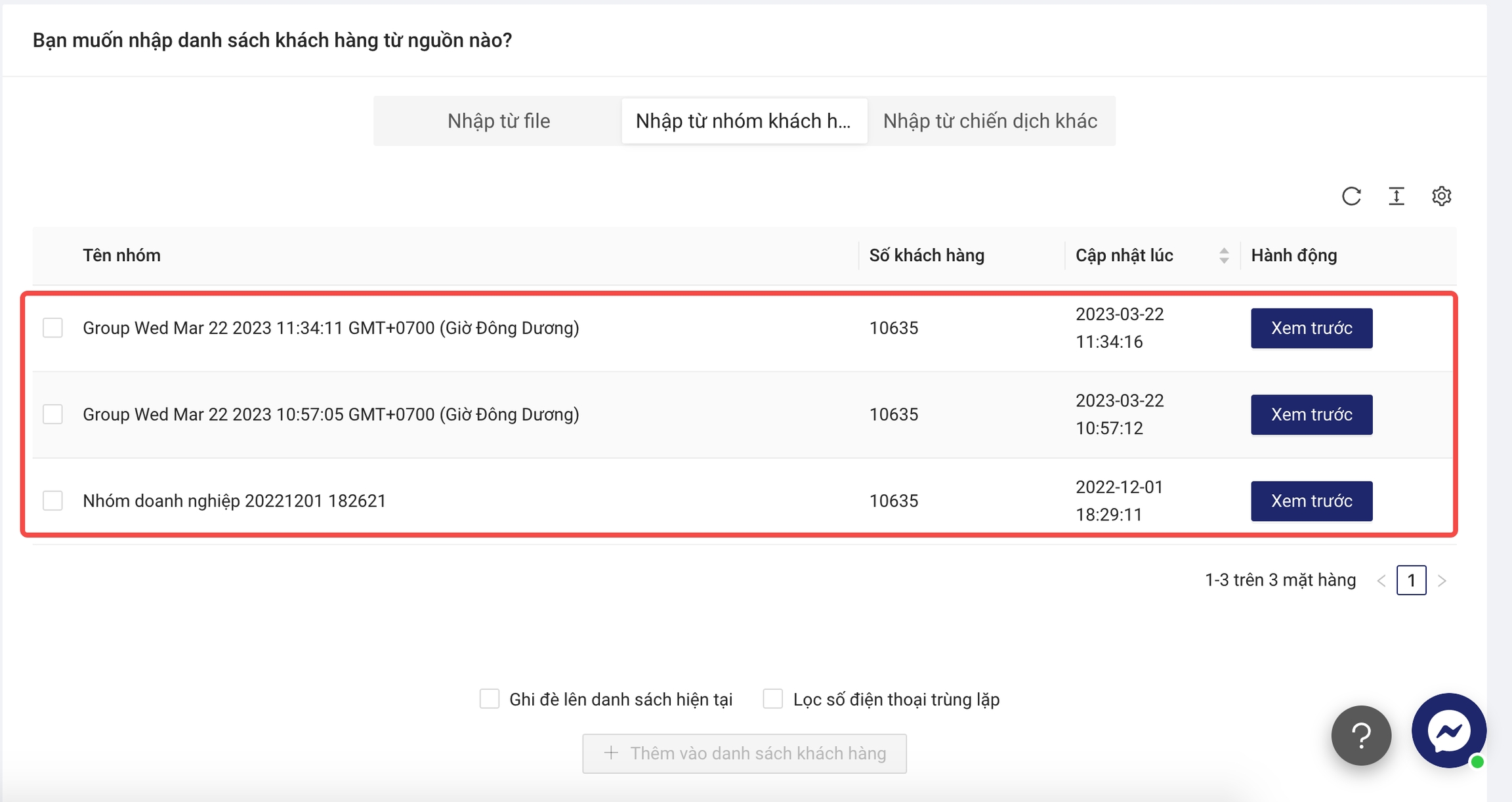The height and width of the screenshot is (802, 1512).
Task: Check Nhóm doanh nghiệp 20221201 182621 row
Action: pyautogui.click(x=53, y=501)
